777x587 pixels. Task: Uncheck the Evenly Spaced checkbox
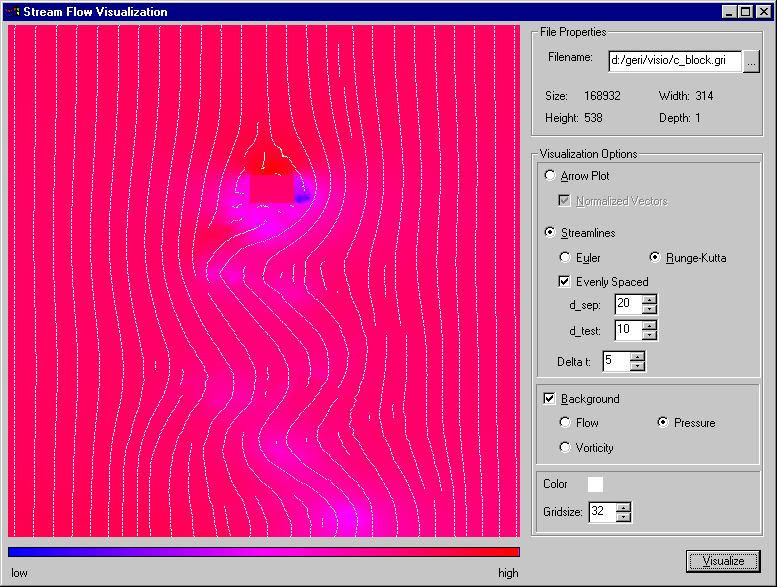pyautogui.click(x=565, y=282)
